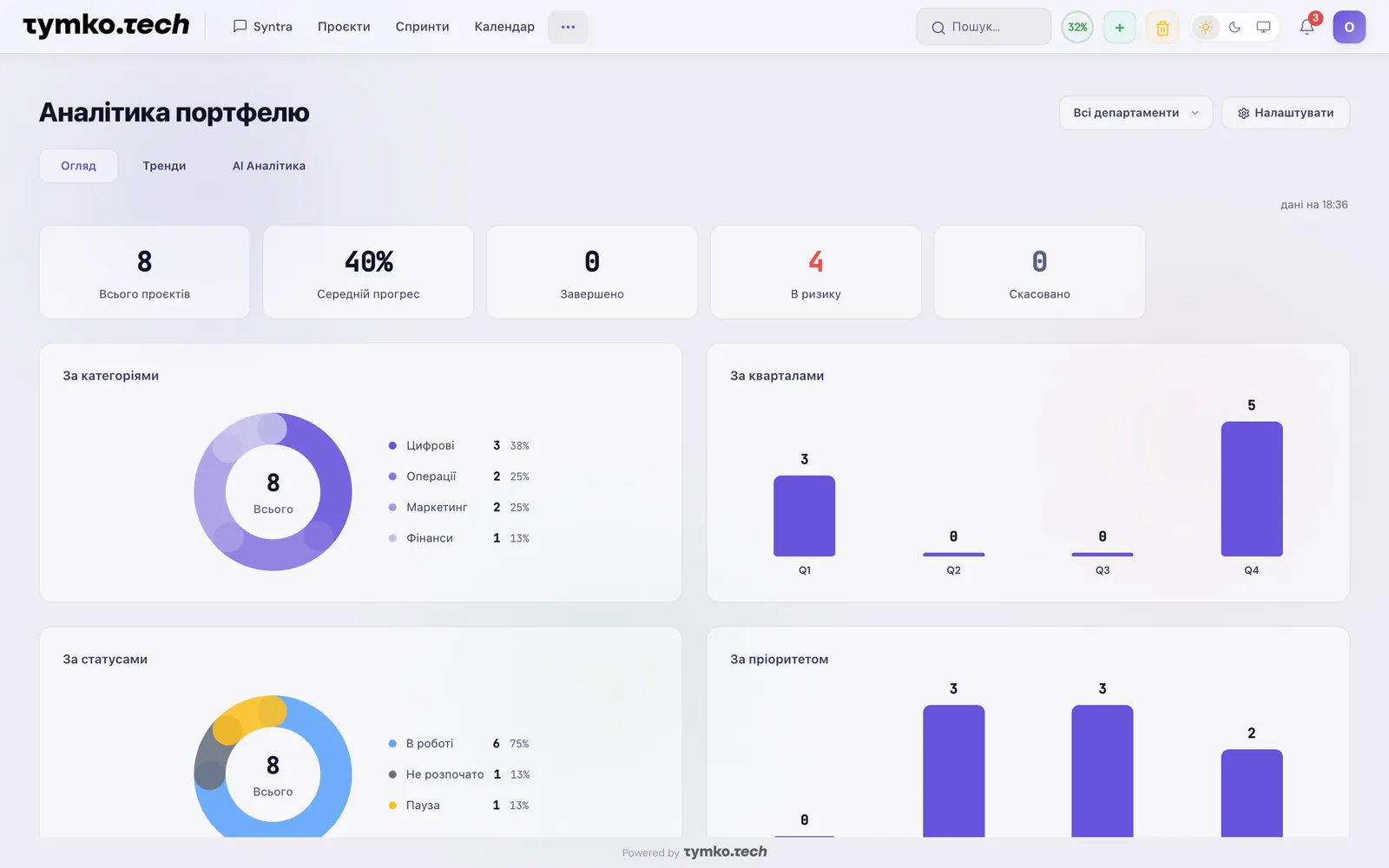Select the Огляд tab
The width and height of the screenshot is (1389, 868).
tap(78, 166)
